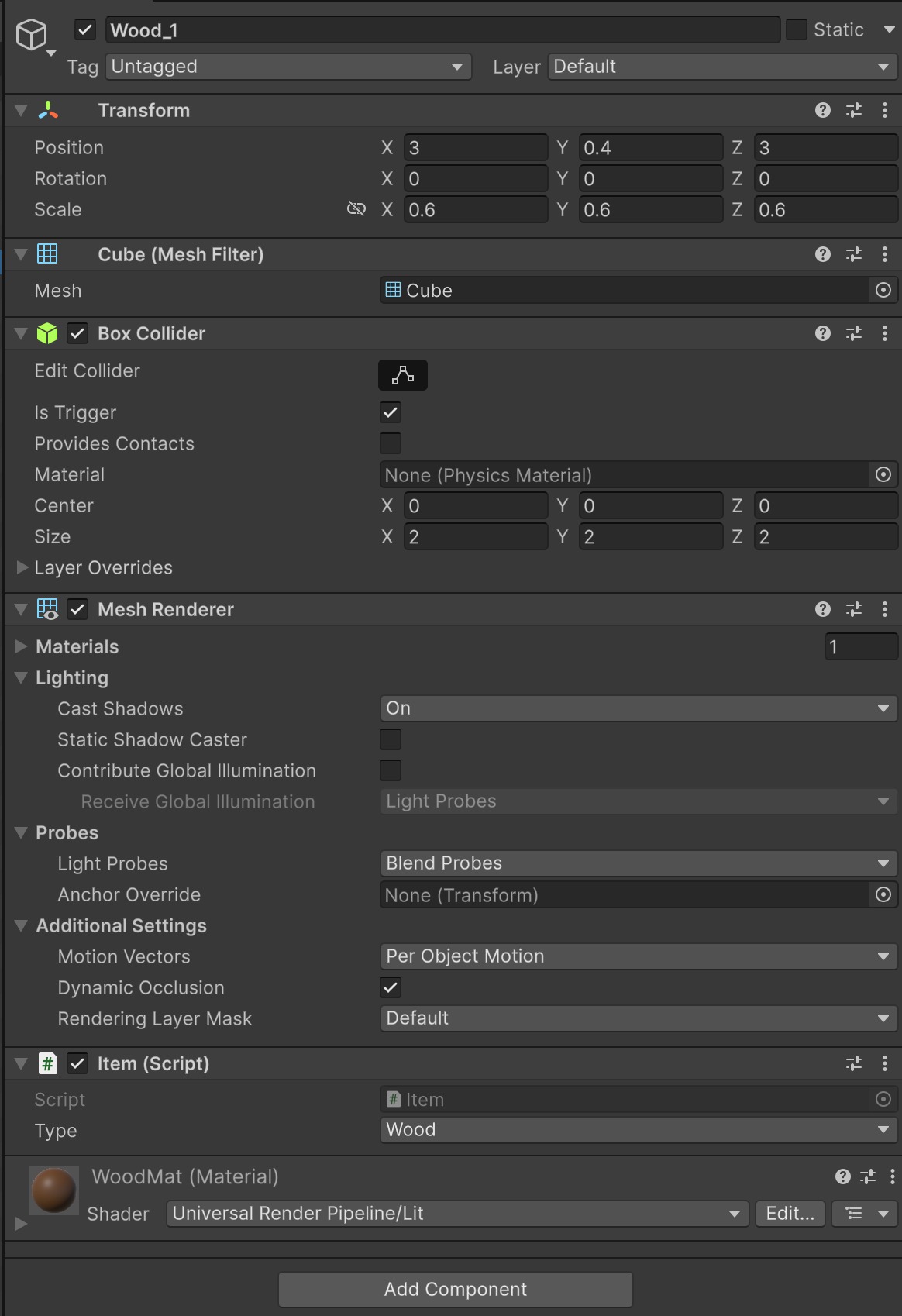
Task: Open Cube Mesh Filter help reference
Action: [823, 254]
